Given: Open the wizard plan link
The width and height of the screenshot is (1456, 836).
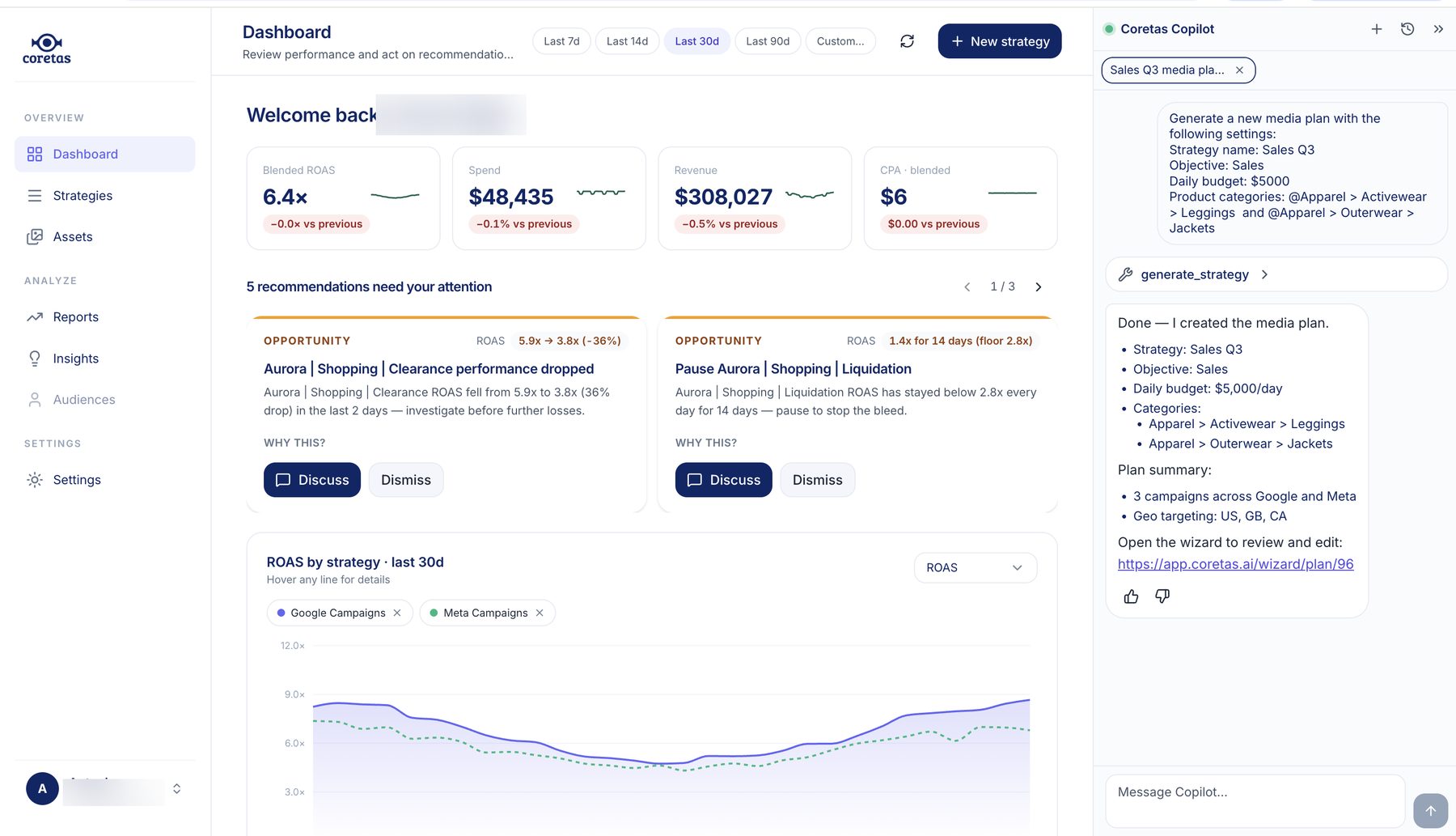Looking at the screenshot, I should (x=1235, y=564).
